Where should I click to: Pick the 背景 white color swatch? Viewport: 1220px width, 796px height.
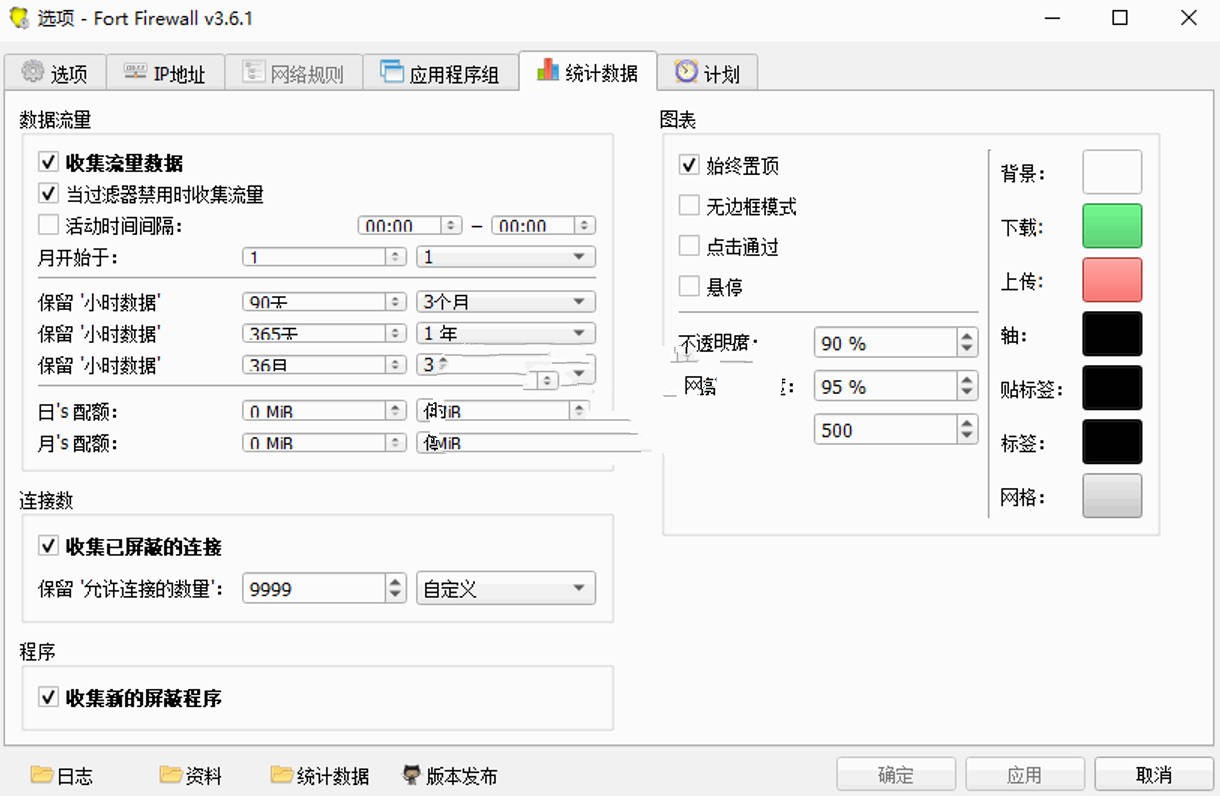[1112, 172]
